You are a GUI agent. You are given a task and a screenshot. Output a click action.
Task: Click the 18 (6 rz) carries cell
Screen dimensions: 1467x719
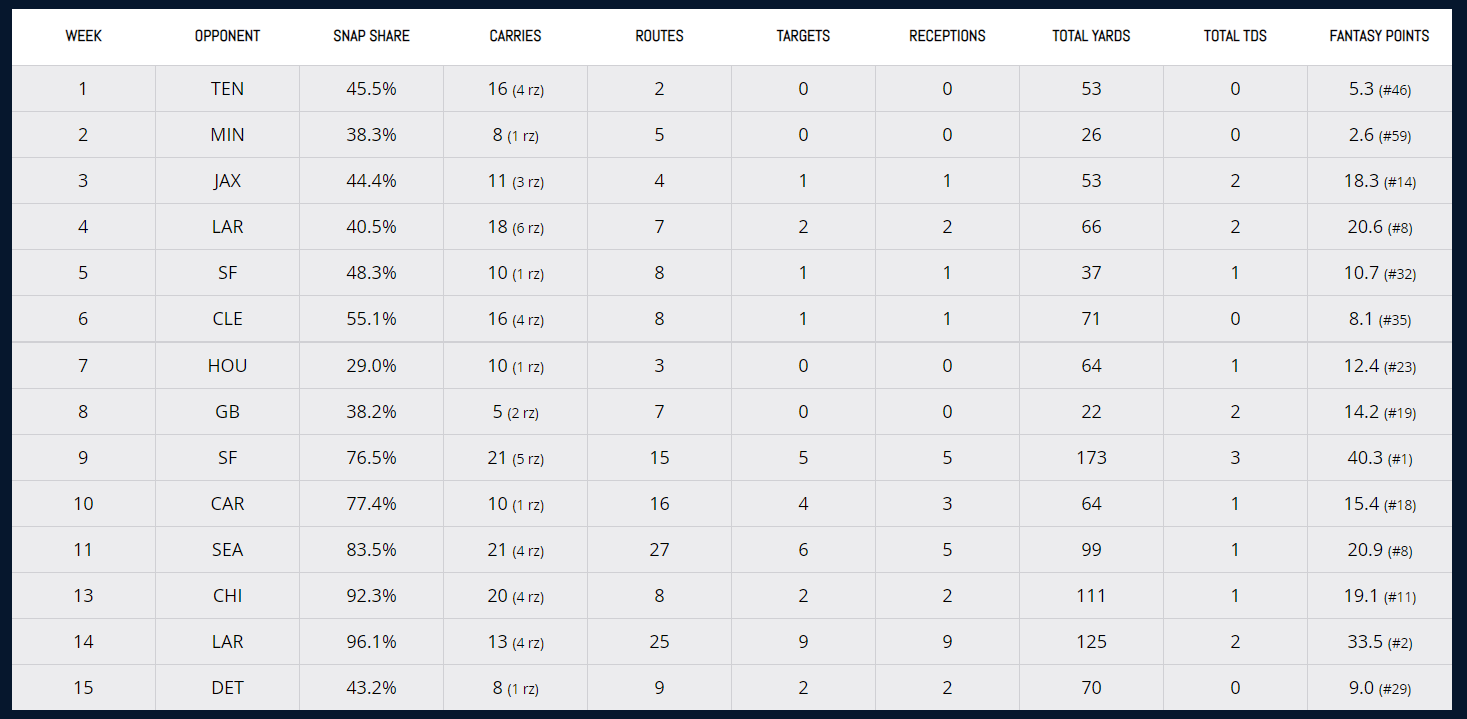[x=515, y=227]
